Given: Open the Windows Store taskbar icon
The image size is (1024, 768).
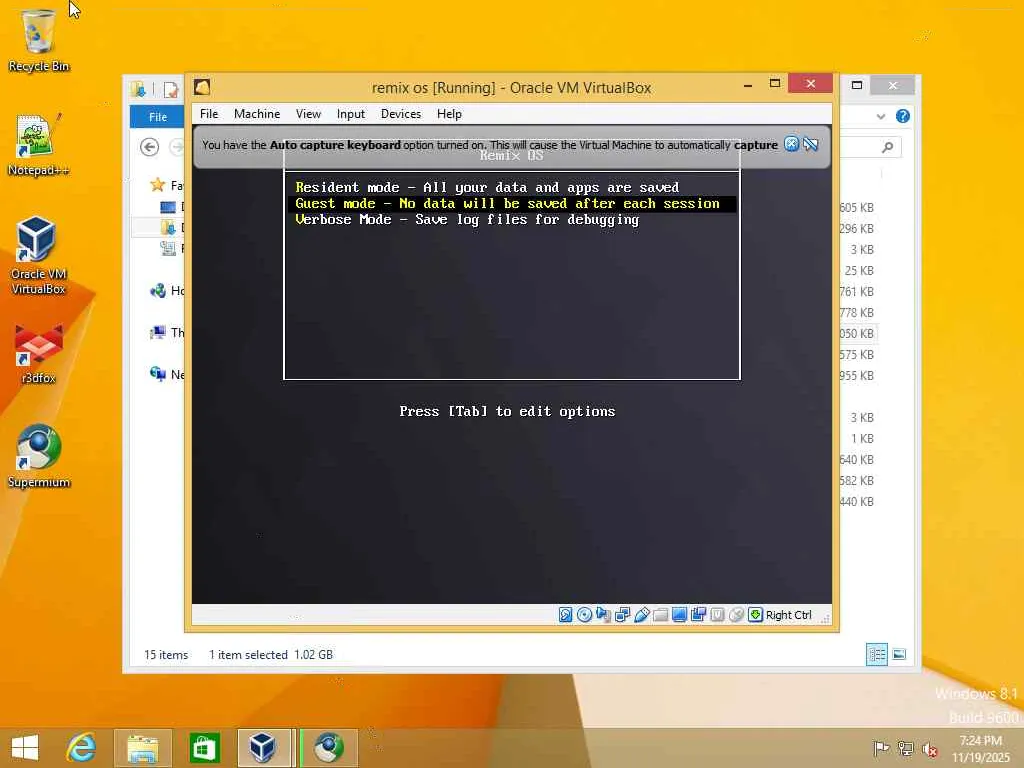Looking at the screenshot, I should [204, 748].
